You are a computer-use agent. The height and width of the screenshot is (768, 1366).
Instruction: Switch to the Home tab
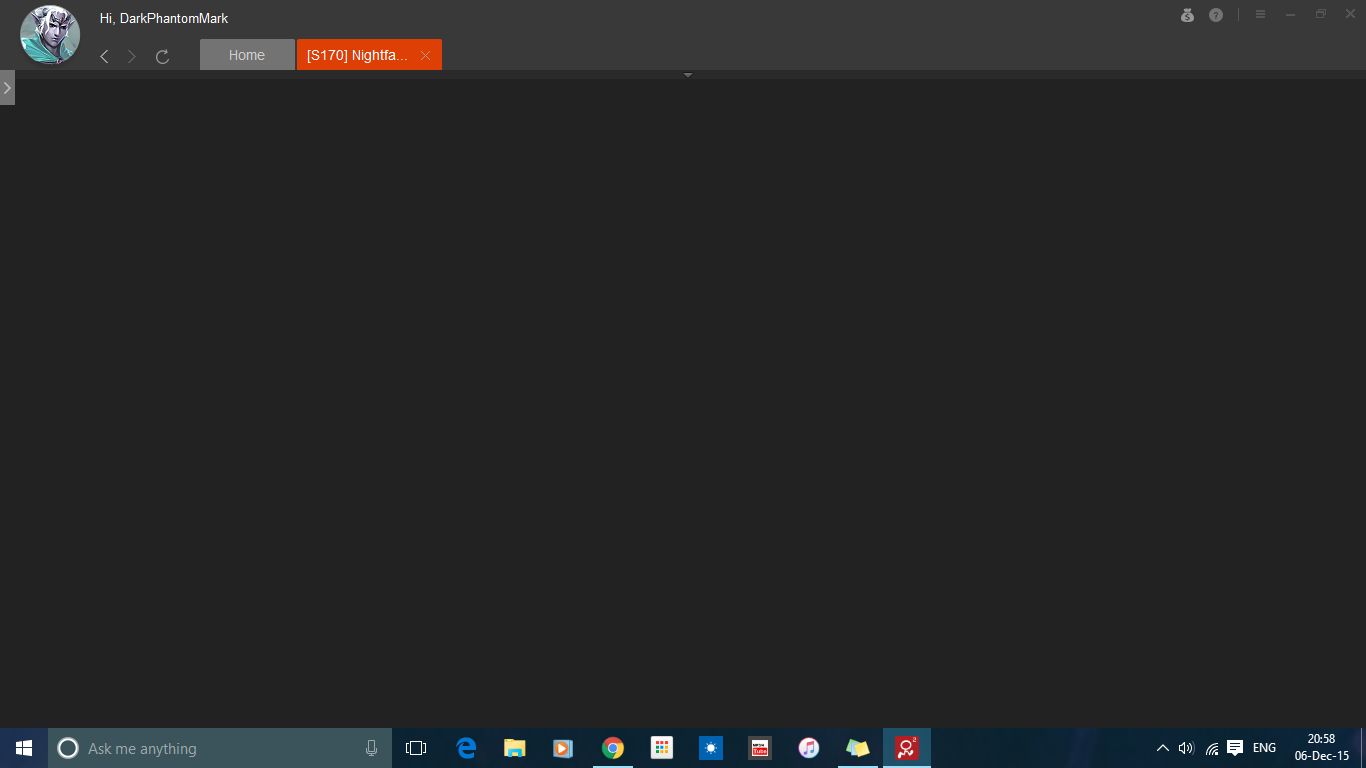[x=247, y=55]
